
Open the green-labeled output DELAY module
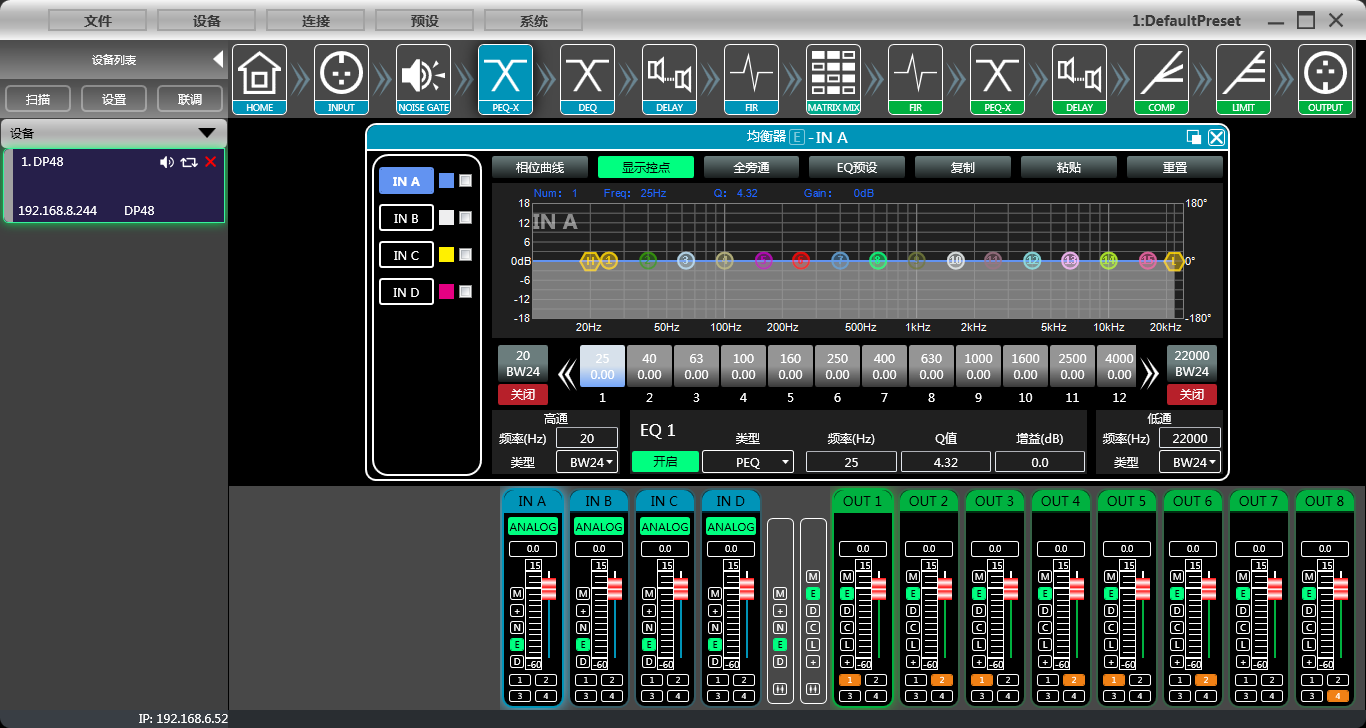[x=1080, y=79]
